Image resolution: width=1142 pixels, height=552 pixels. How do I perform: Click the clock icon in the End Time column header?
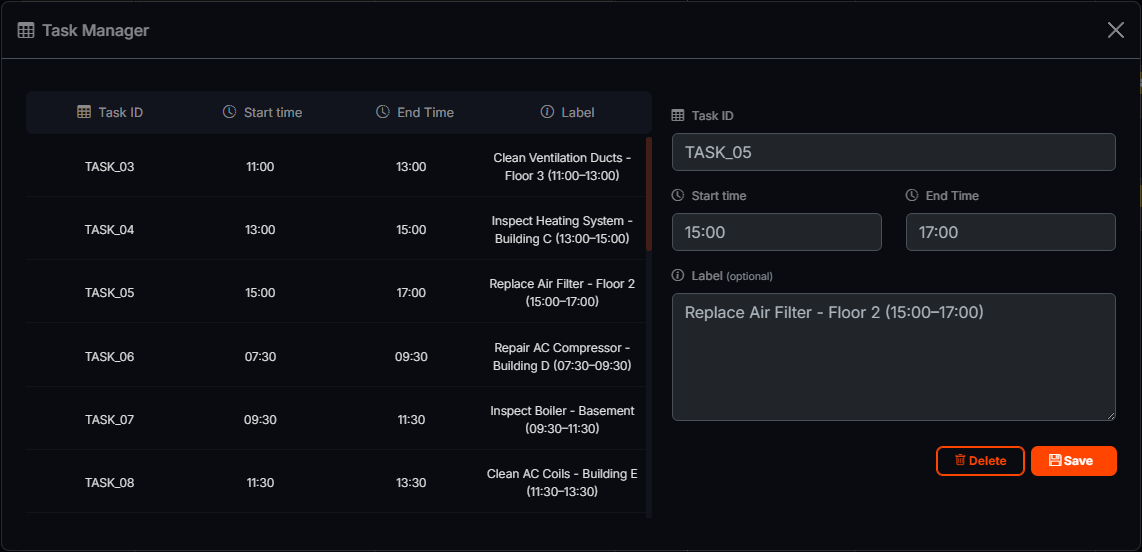click(383, 112)
